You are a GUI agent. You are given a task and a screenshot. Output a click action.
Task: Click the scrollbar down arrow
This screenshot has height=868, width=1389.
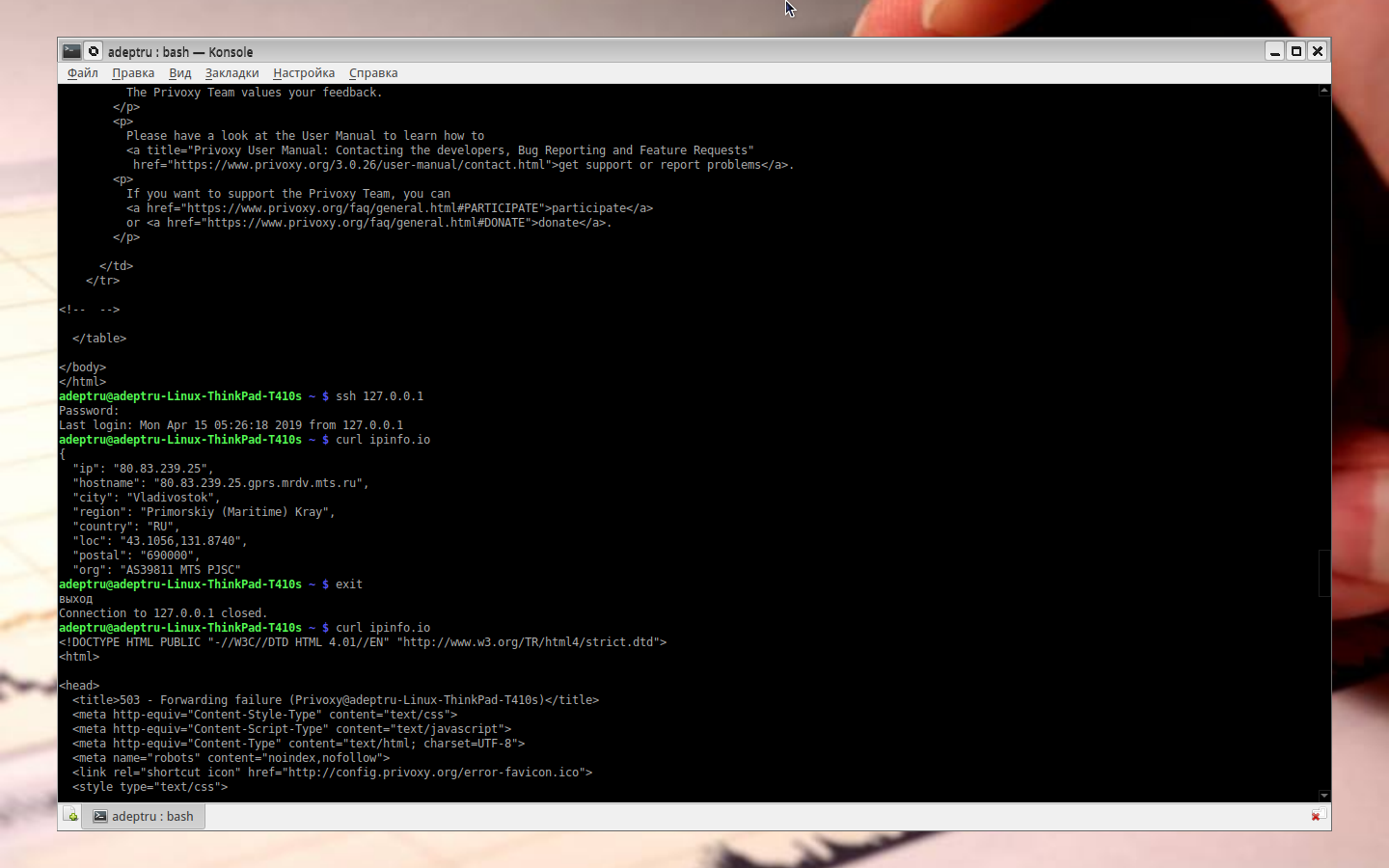click(1324, 796)
